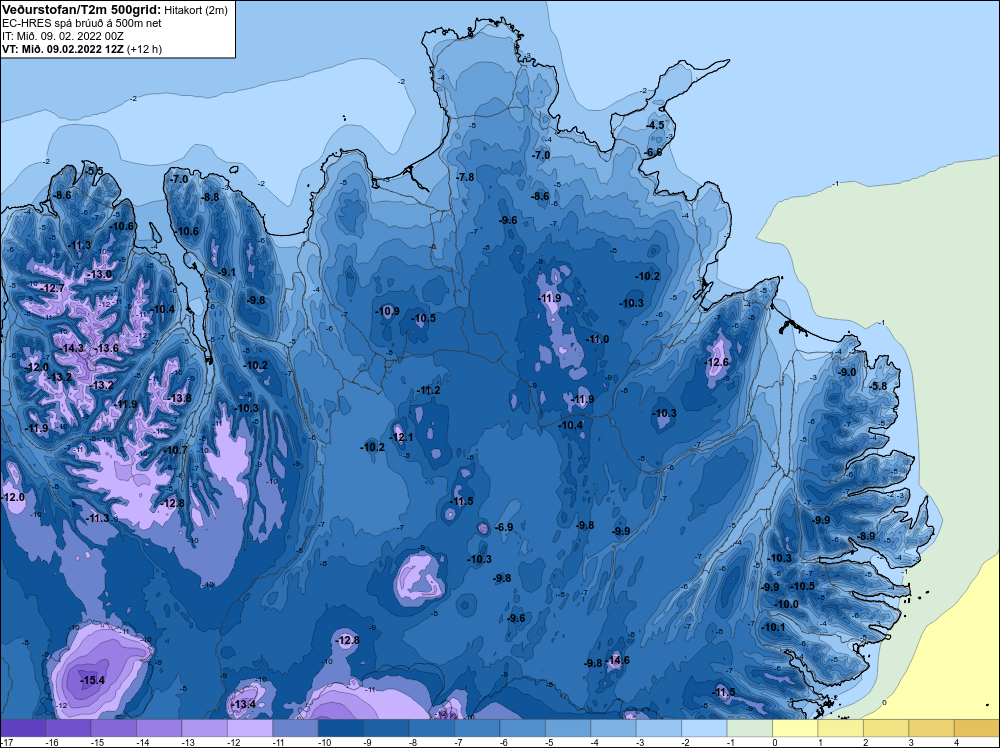Image resolution: width=1000 pixels, height=748 pixels.
Task: Pick the legend color between -6 and -5
Action: pos(522,728)
